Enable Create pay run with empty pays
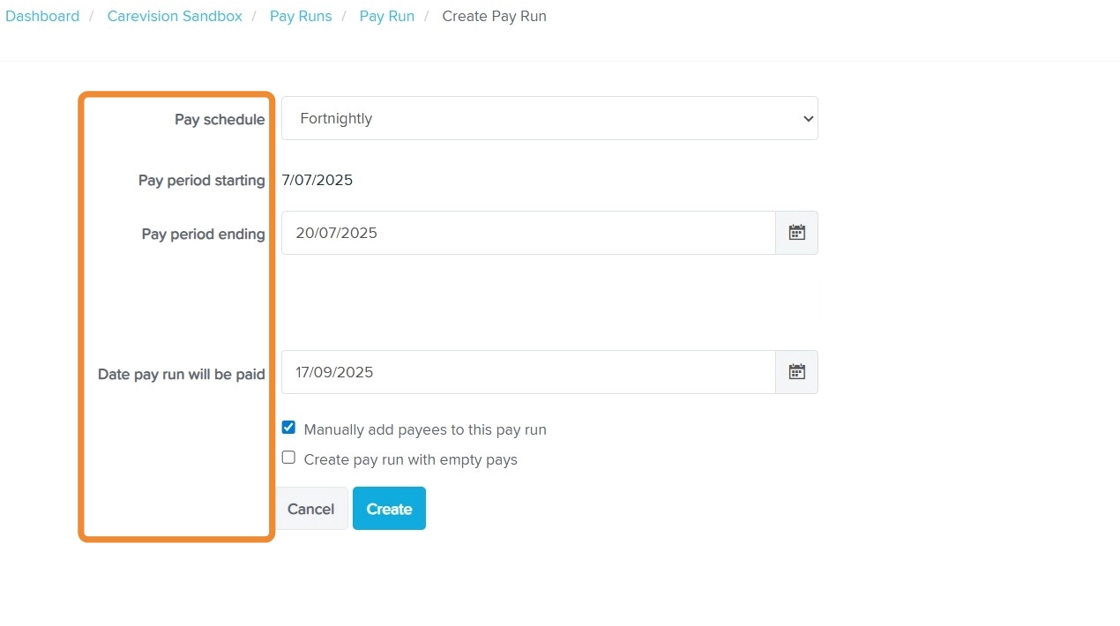This screenshot has width=1120, height=626. pos(289,458)
